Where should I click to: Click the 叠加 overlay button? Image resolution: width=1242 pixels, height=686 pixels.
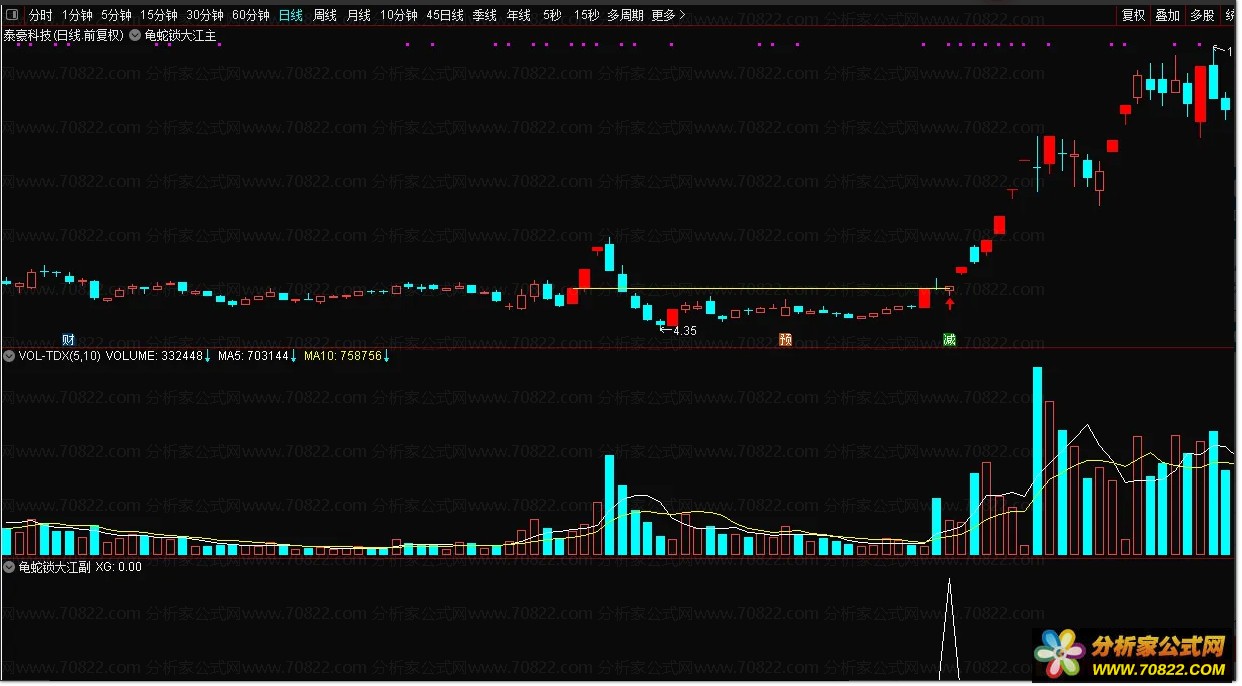[x=1167, y=15]
